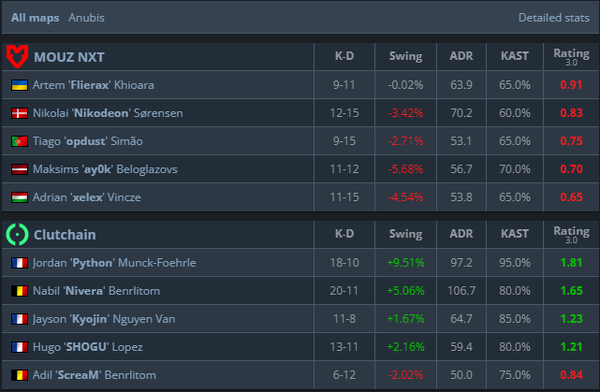Open Artem 'Flierax' Khioara's player profile
Image resolution: width=600 pixels, height=392 pixels.
[93, 85]
